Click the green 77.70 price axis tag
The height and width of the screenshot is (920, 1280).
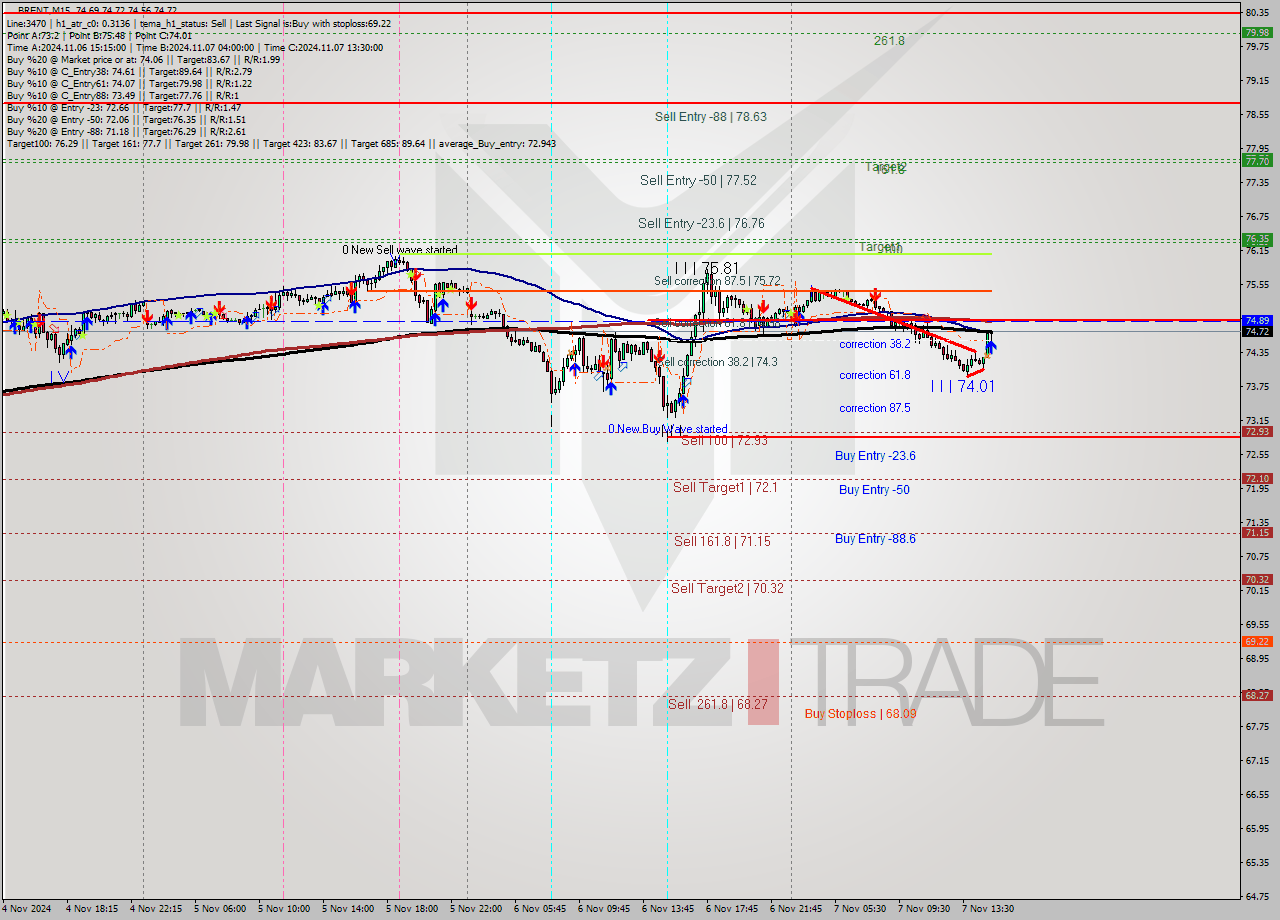click(1257, 160)
